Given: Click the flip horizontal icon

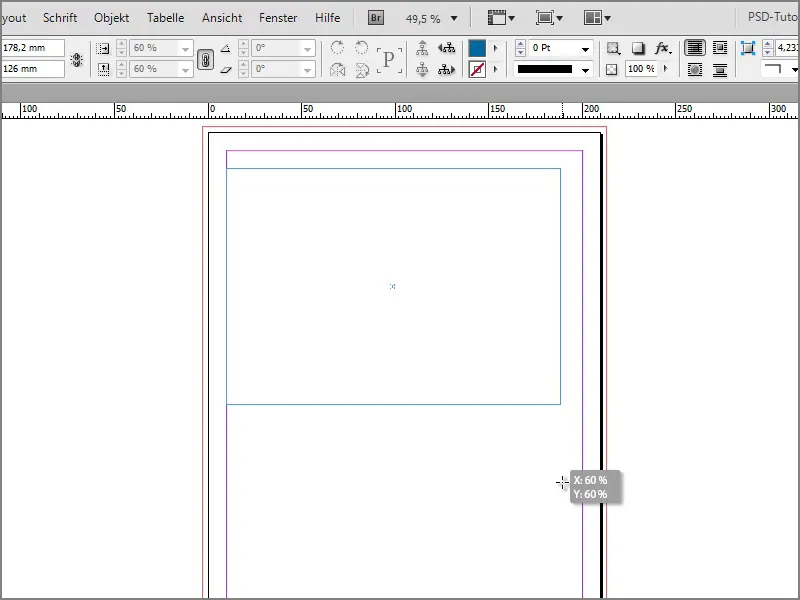Looking at the screenshot, I should coord(340,68).
